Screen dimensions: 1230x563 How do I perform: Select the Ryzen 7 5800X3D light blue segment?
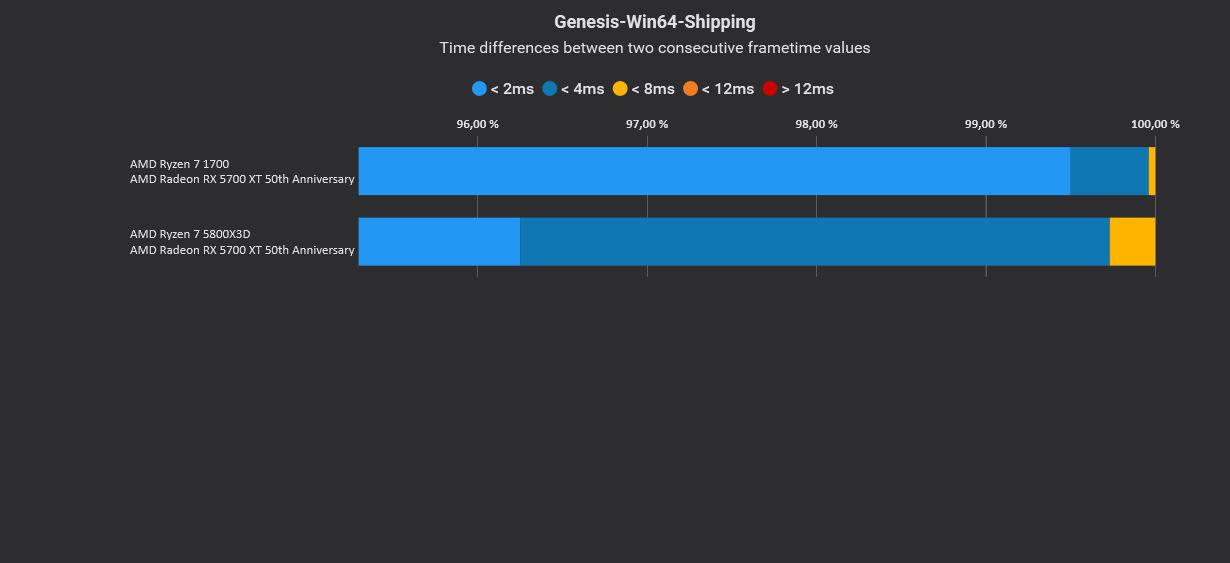[x=439, y=241]
